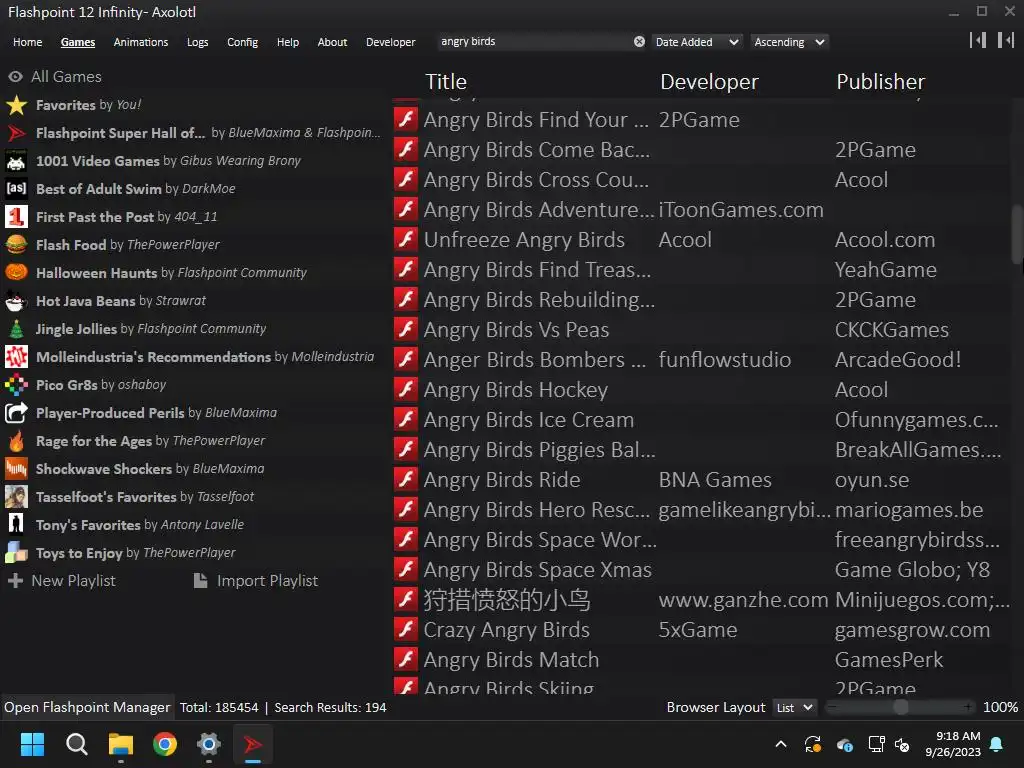
Task: Click the CKCKGames publisher cell
Action: coord(891,330)
